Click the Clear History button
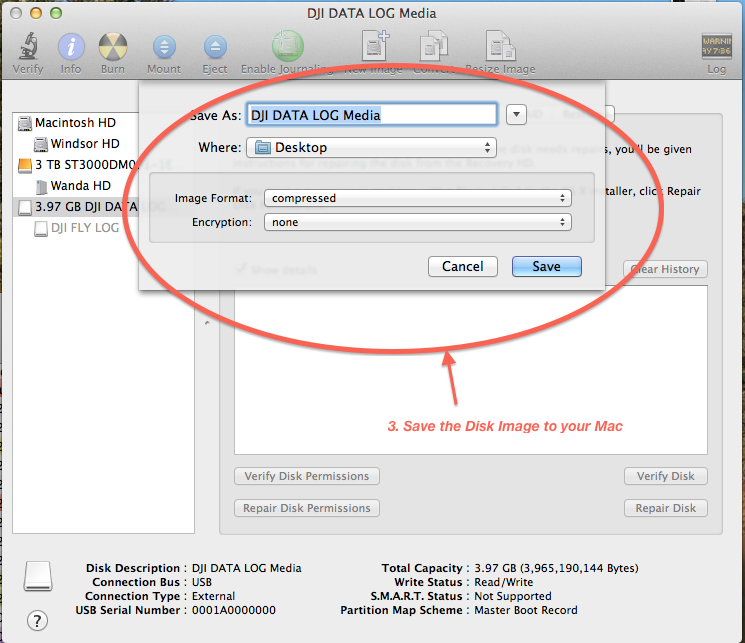 click(665, 269)
